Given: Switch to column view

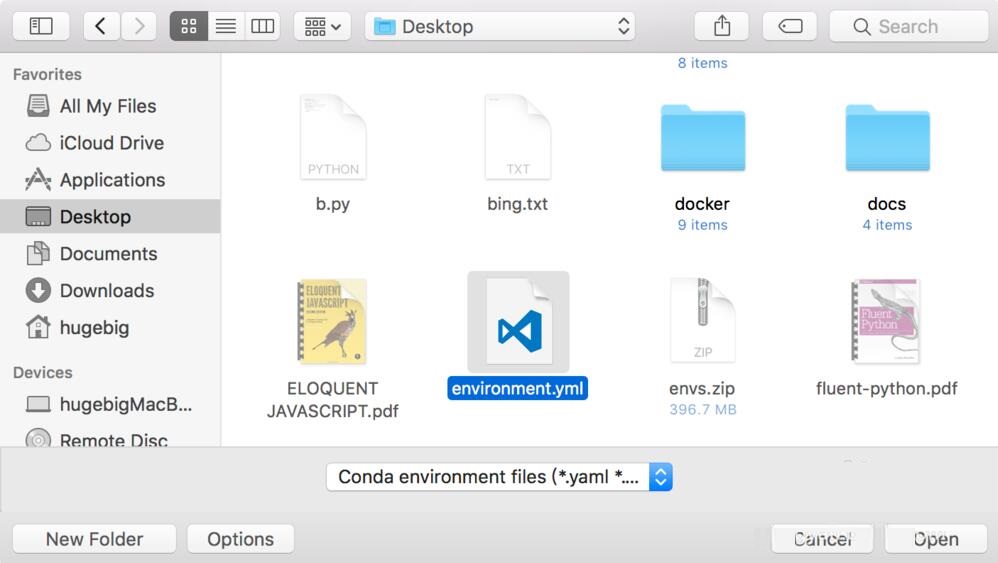Looking at the screenshot, I should click(x=263, y=27).
